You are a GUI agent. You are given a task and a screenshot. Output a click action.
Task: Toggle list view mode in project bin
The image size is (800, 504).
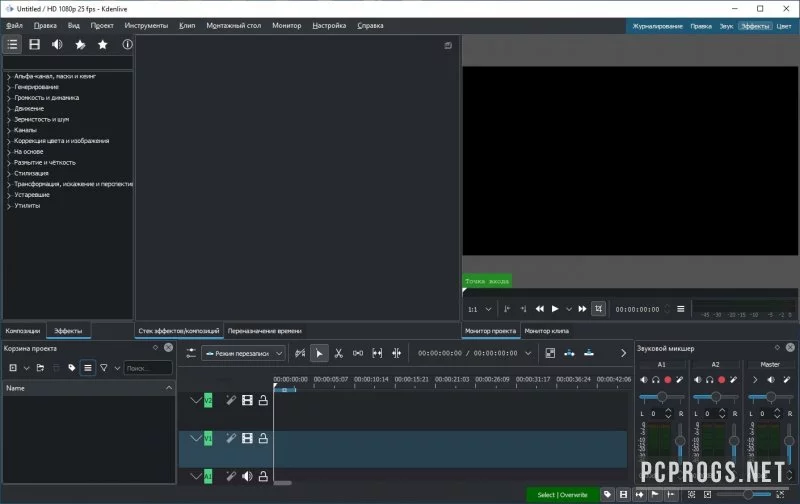click(88, 368)
